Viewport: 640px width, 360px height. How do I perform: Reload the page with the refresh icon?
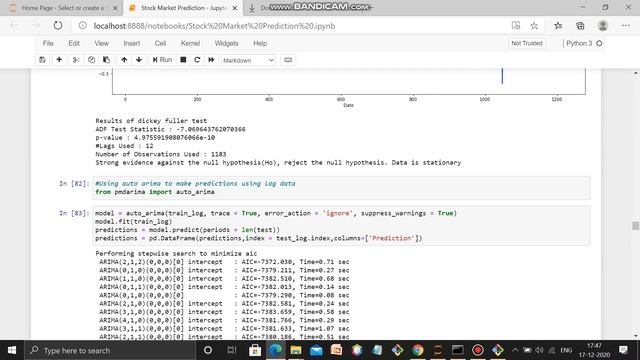pos(58,26)
